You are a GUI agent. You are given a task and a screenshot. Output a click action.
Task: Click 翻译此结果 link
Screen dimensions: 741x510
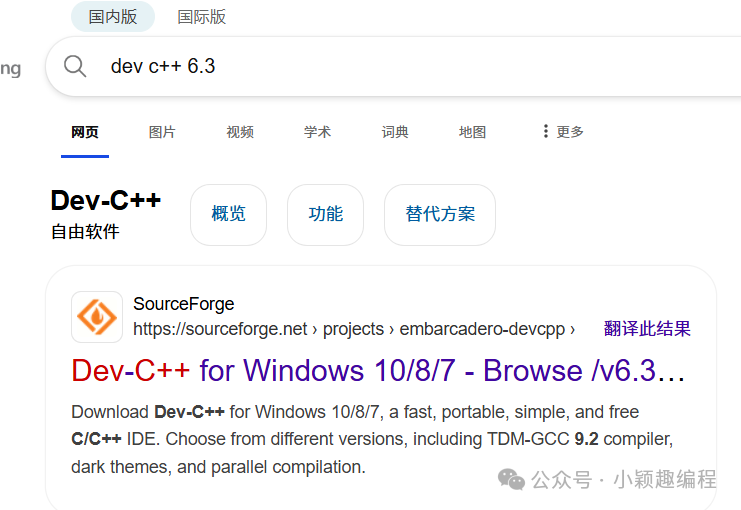[647, 328]
